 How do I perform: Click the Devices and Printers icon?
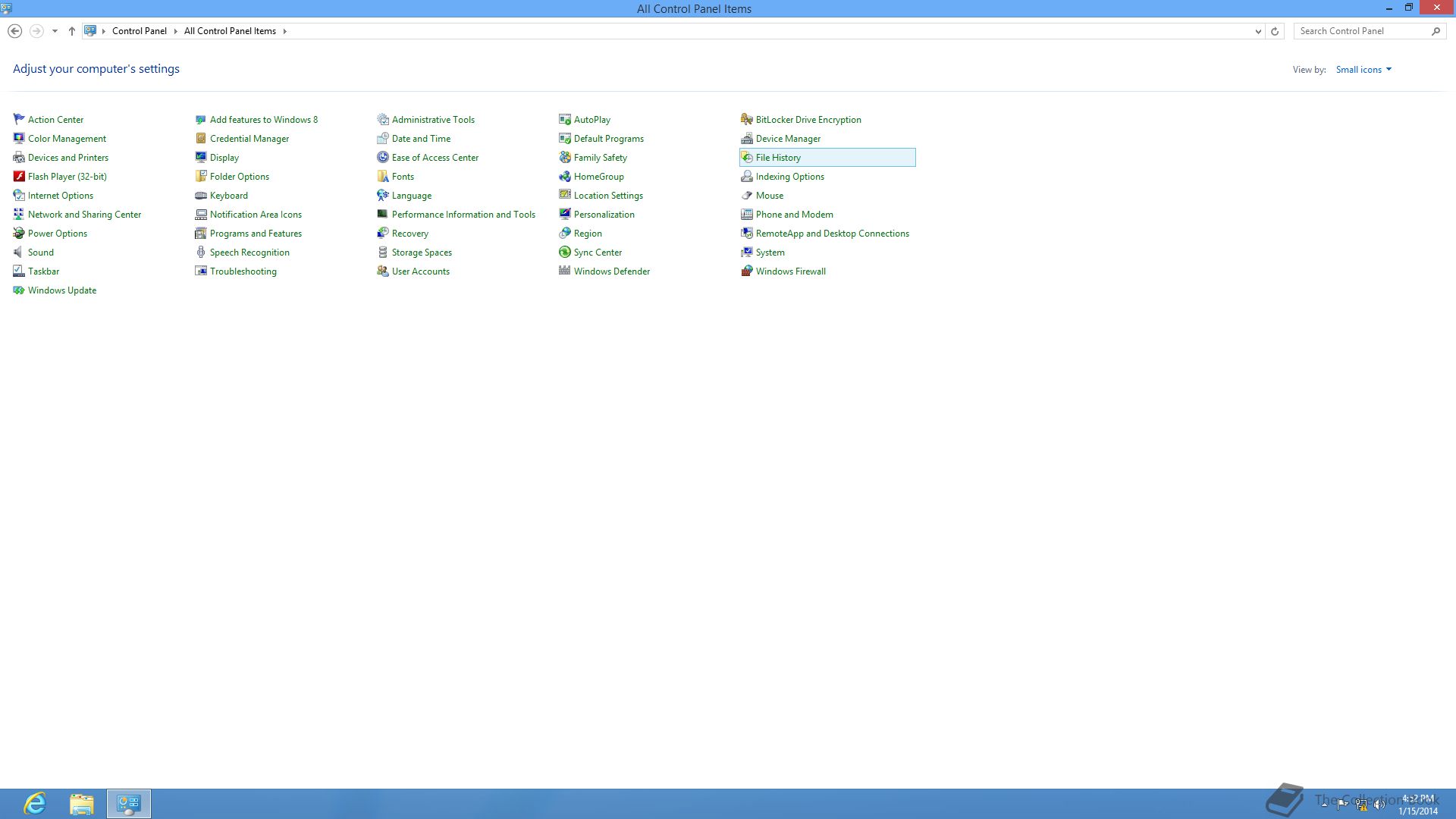[x=19, y=157]
